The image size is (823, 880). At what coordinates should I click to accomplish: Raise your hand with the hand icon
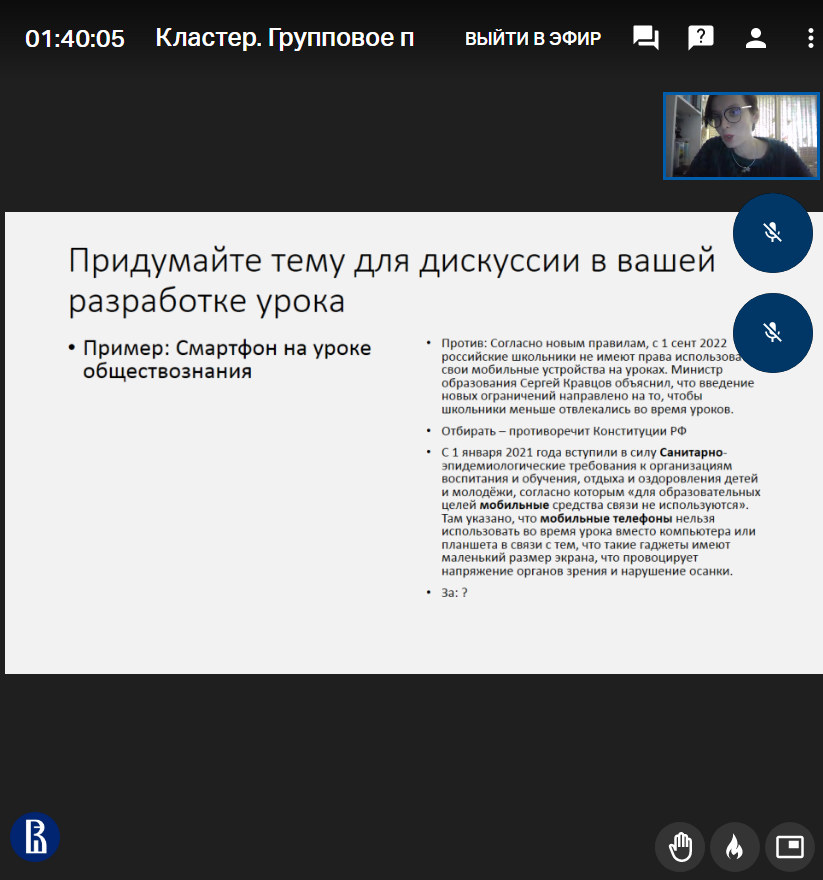[x=680, y=848]
